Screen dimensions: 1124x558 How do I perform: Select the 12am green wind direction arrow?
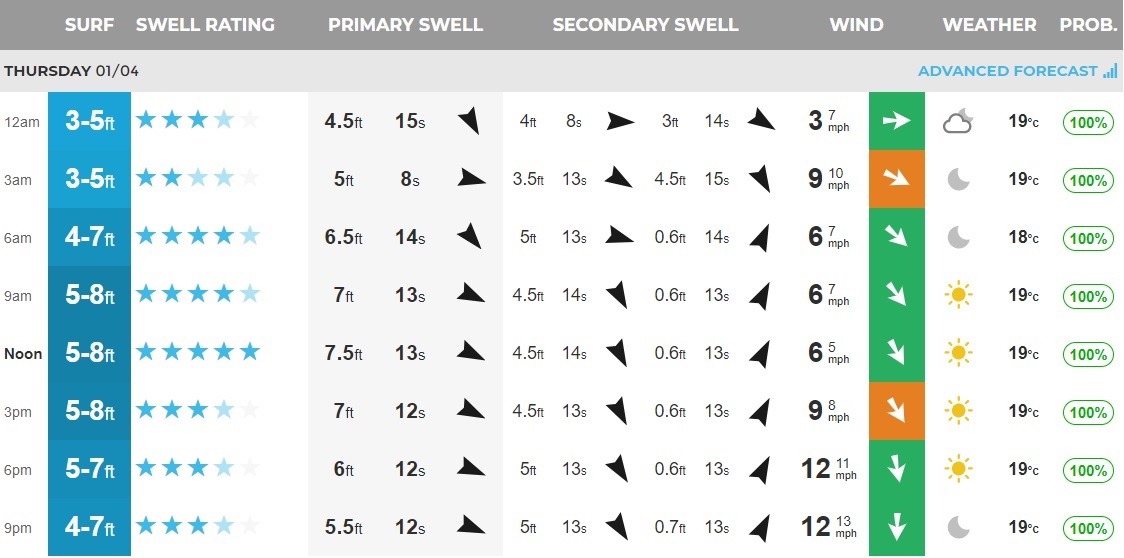[897, 122]
